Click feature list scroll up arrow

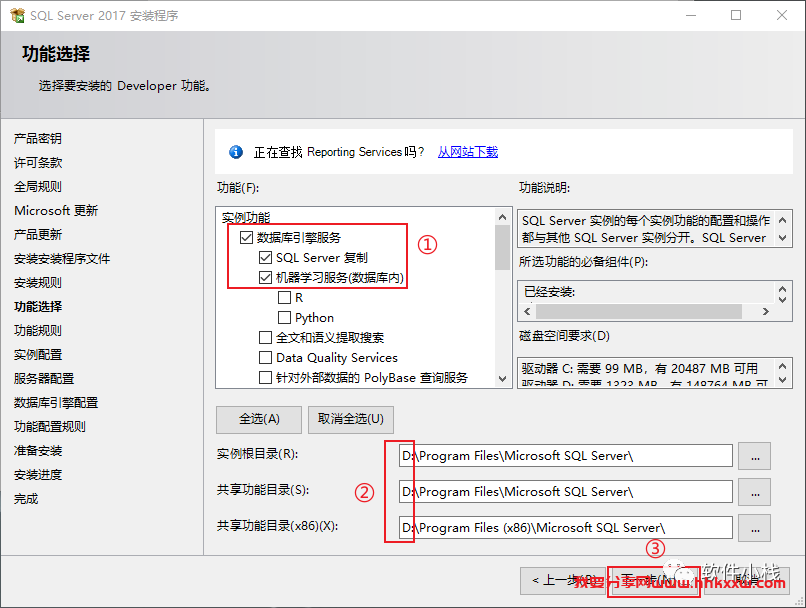point(502,217)
